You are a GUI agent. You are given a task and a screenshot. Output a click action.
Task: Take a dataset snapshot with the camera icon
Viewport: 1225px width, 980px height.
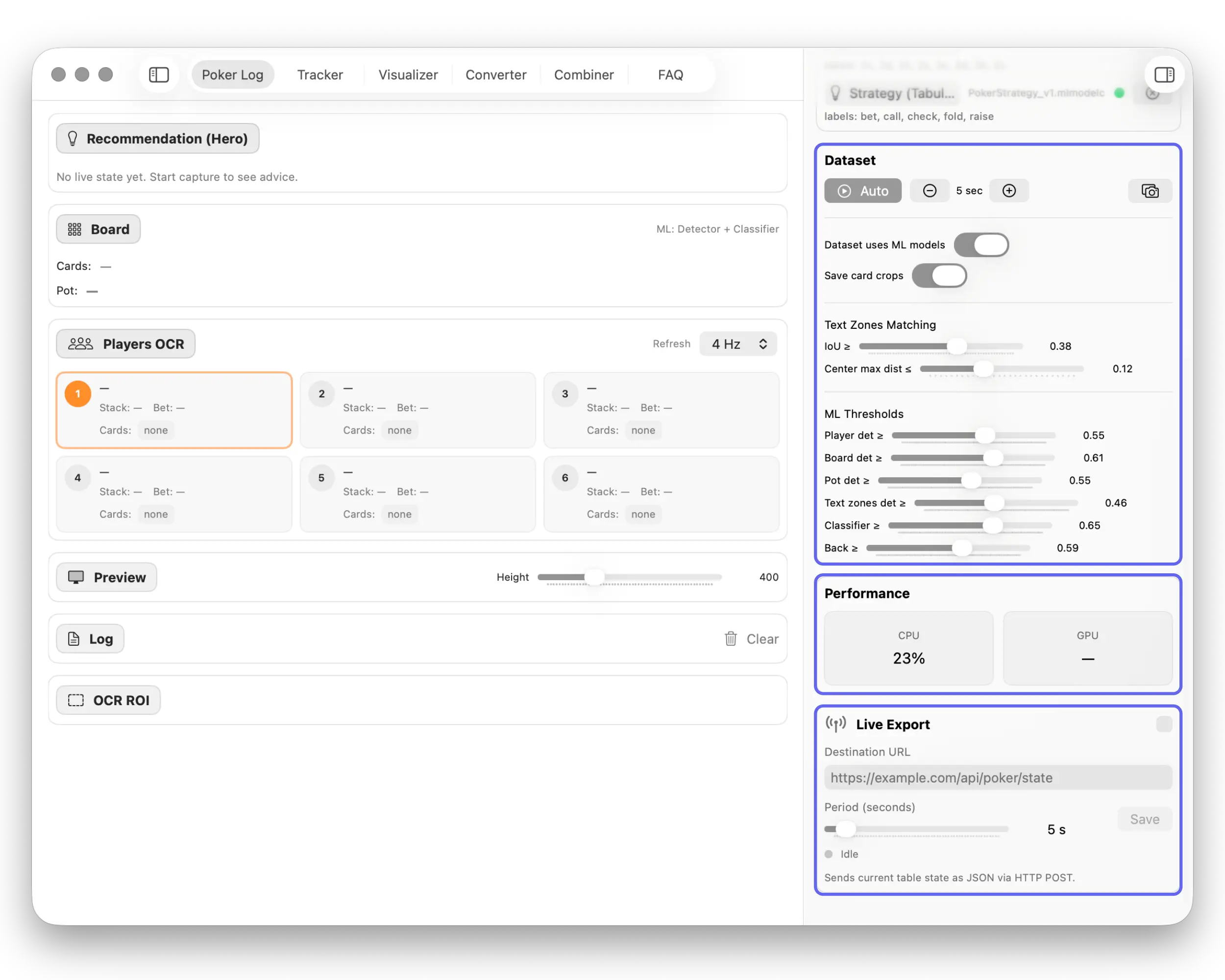click(1150, 191)
